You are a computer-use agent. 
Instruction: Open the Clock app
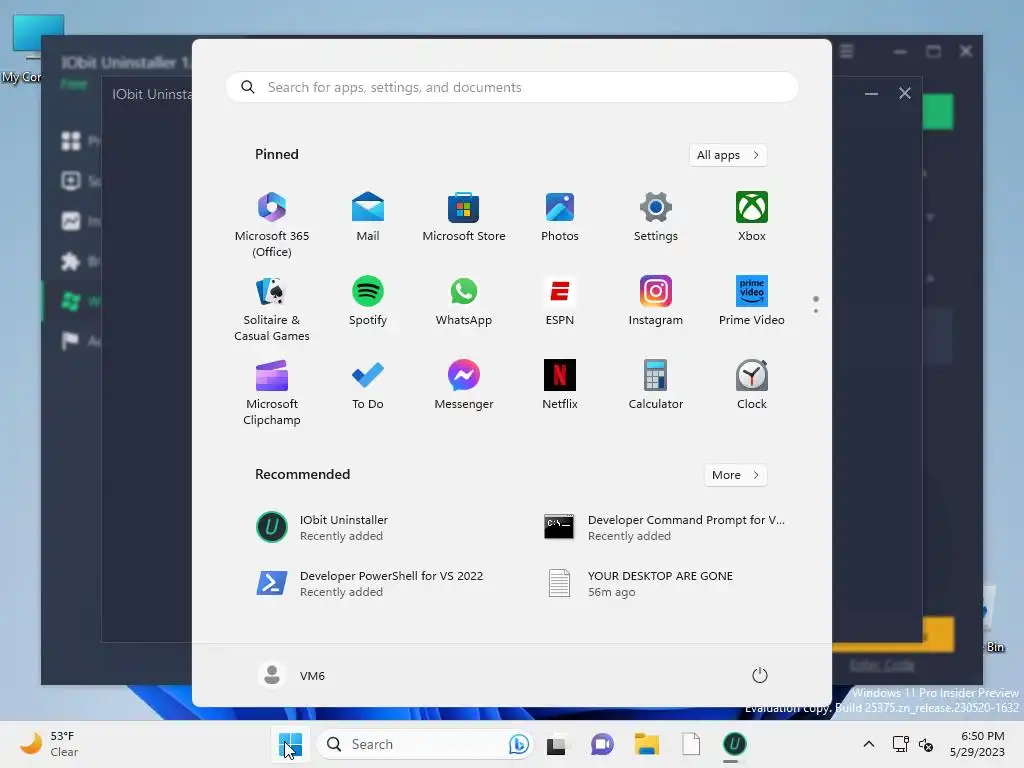[752, 385]
